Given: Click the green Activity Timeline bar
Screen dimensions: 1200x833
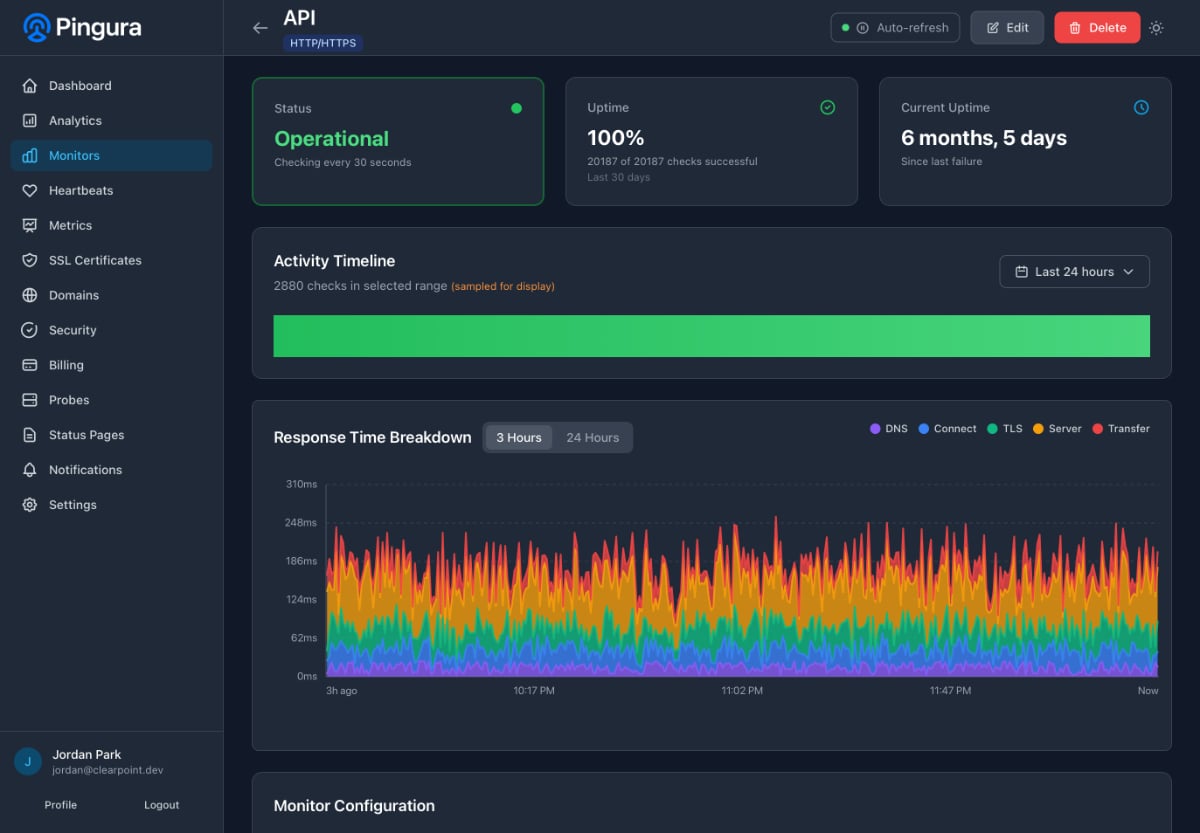Looking at the screenshot, I should [x=711, y=336].
